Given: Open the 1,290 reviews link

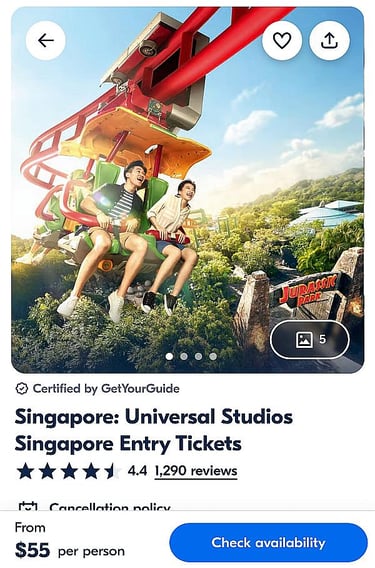Looking at the screenshot, I should [x=196, y=471].
